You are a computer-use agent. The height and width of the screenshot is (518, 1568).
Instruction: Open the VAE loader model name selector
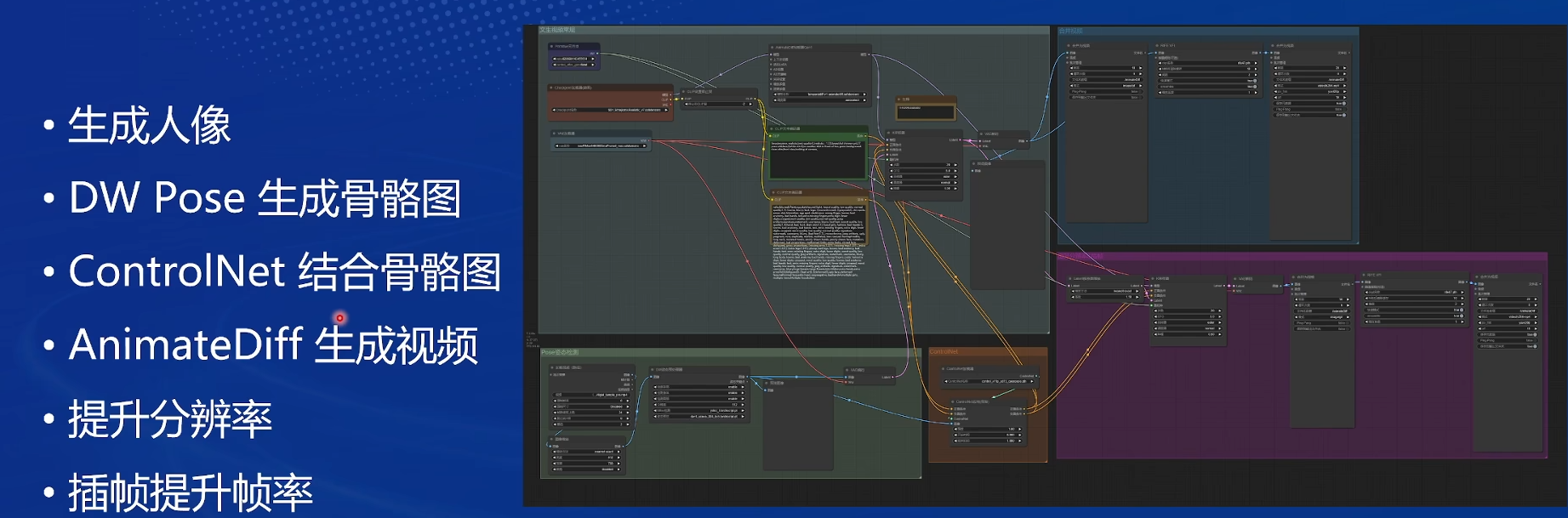coord(601,145)
